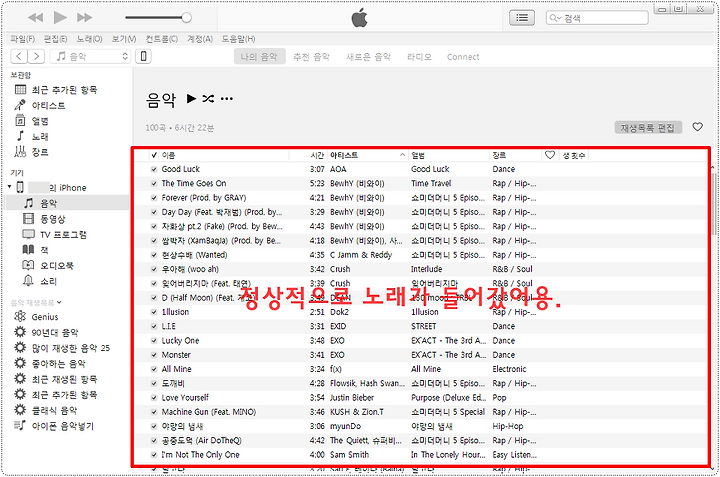The image size is (720, 477).
Task: Select 아티스트 in the library sidebar
Action: pyautogui.click(x=48, y=105)
